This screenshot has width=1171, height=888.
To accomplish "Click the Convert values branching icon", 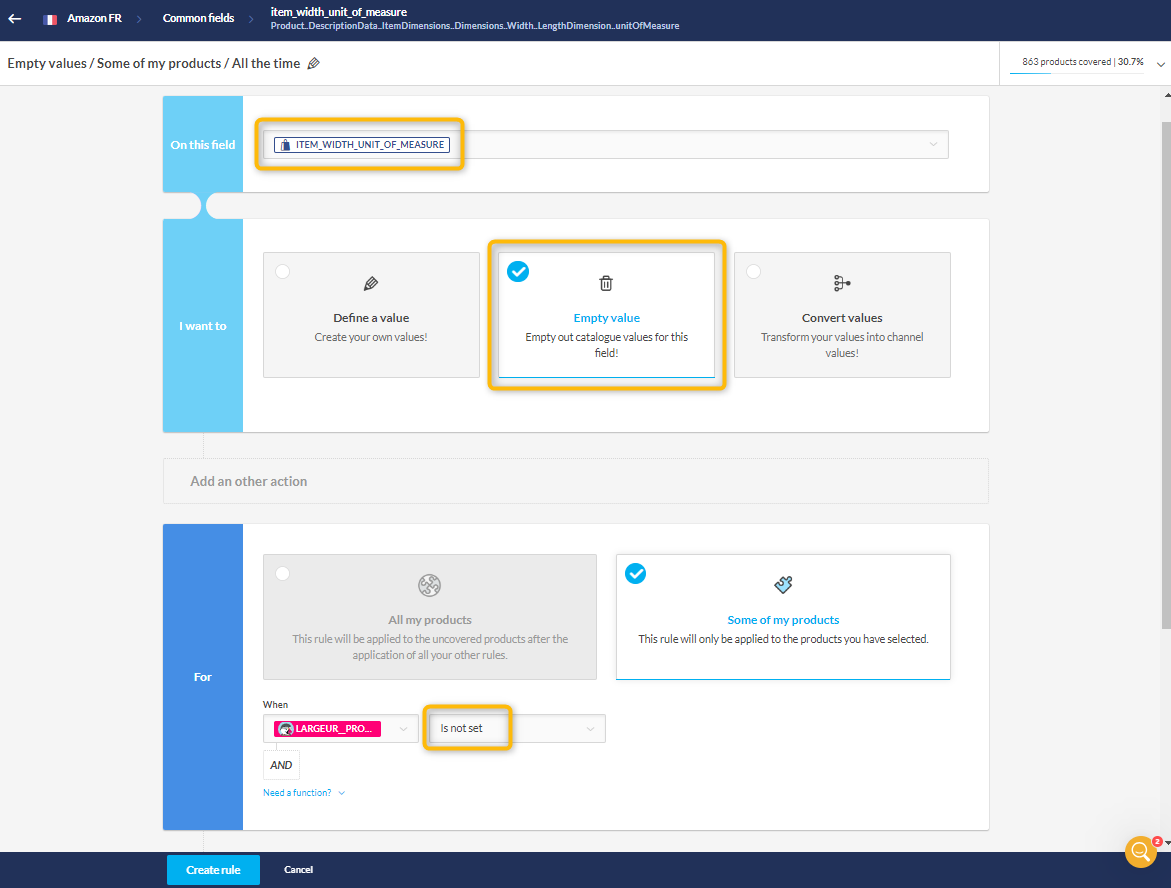I will coord(842,283).
